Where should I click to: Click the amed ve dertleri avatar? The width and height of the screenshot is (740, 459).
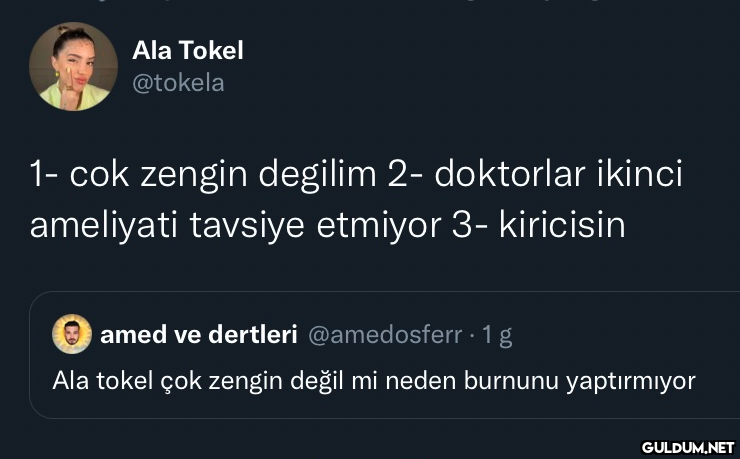71,335
